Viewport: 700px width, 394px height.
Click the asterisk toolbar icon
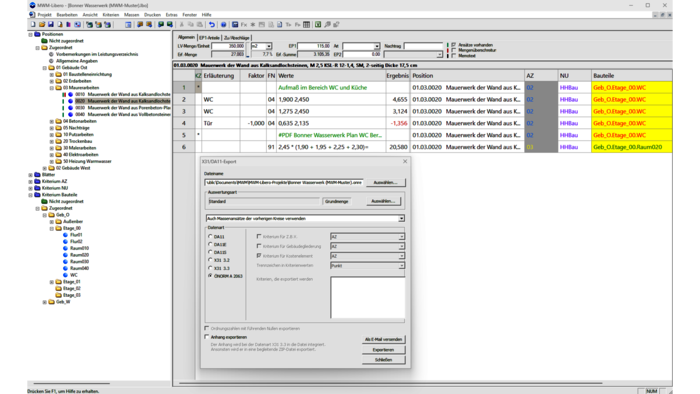[253, 25]
